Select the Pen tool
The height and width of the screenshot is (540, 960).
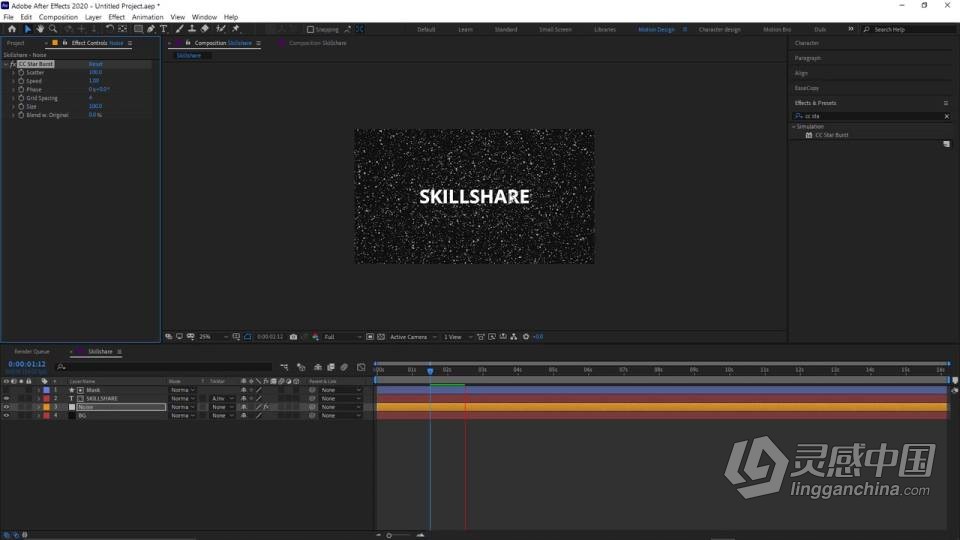click(151, 29)
